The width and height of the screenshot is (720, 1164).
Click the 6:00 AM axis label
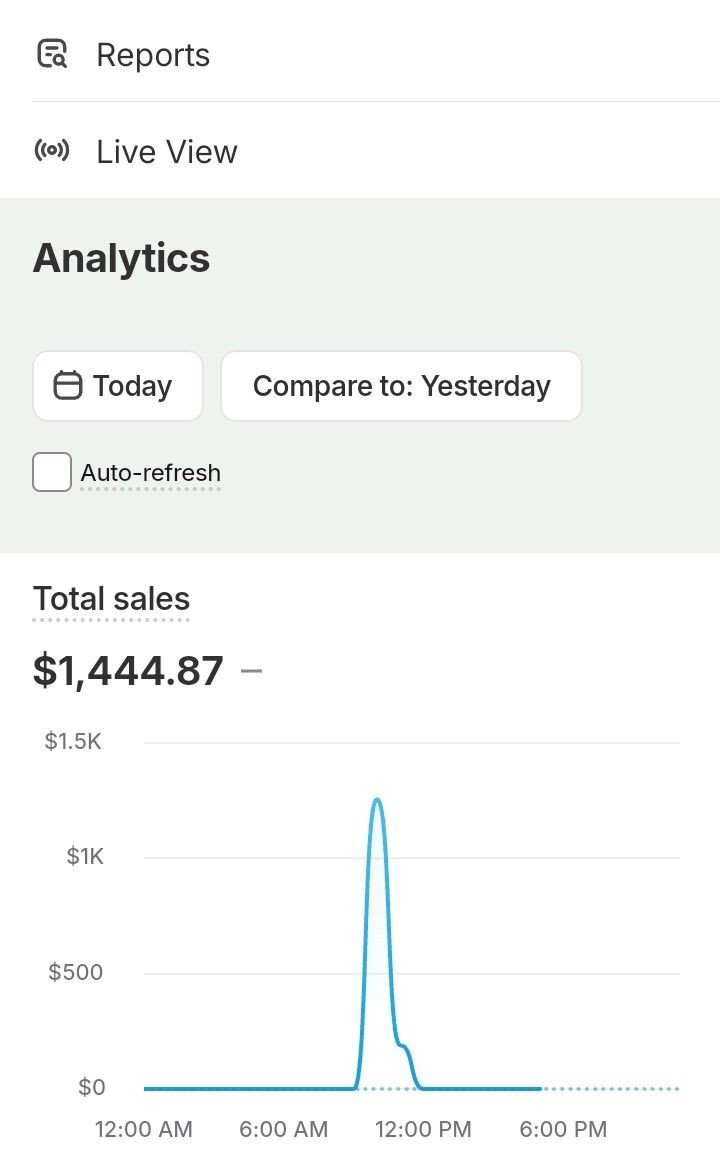[283, 1130]
